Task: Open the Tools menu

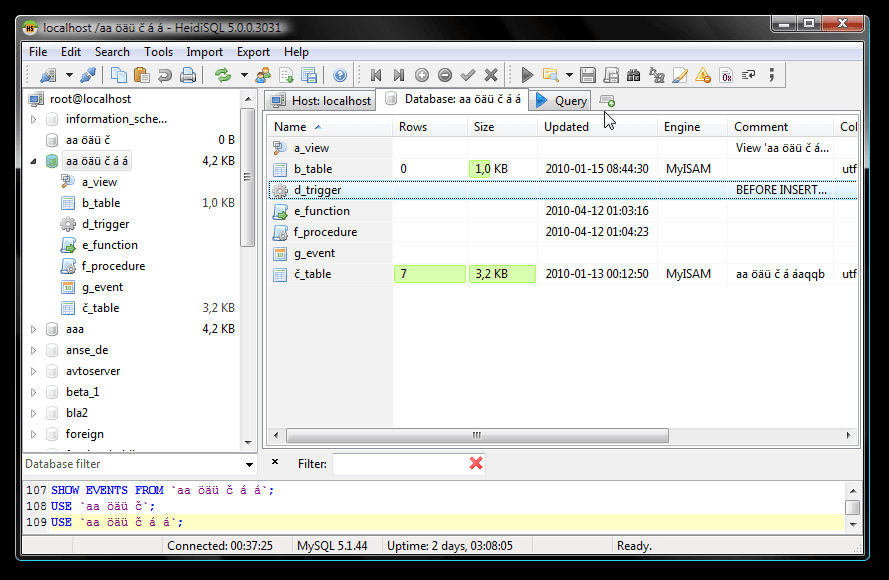Action: click(158, 52)
